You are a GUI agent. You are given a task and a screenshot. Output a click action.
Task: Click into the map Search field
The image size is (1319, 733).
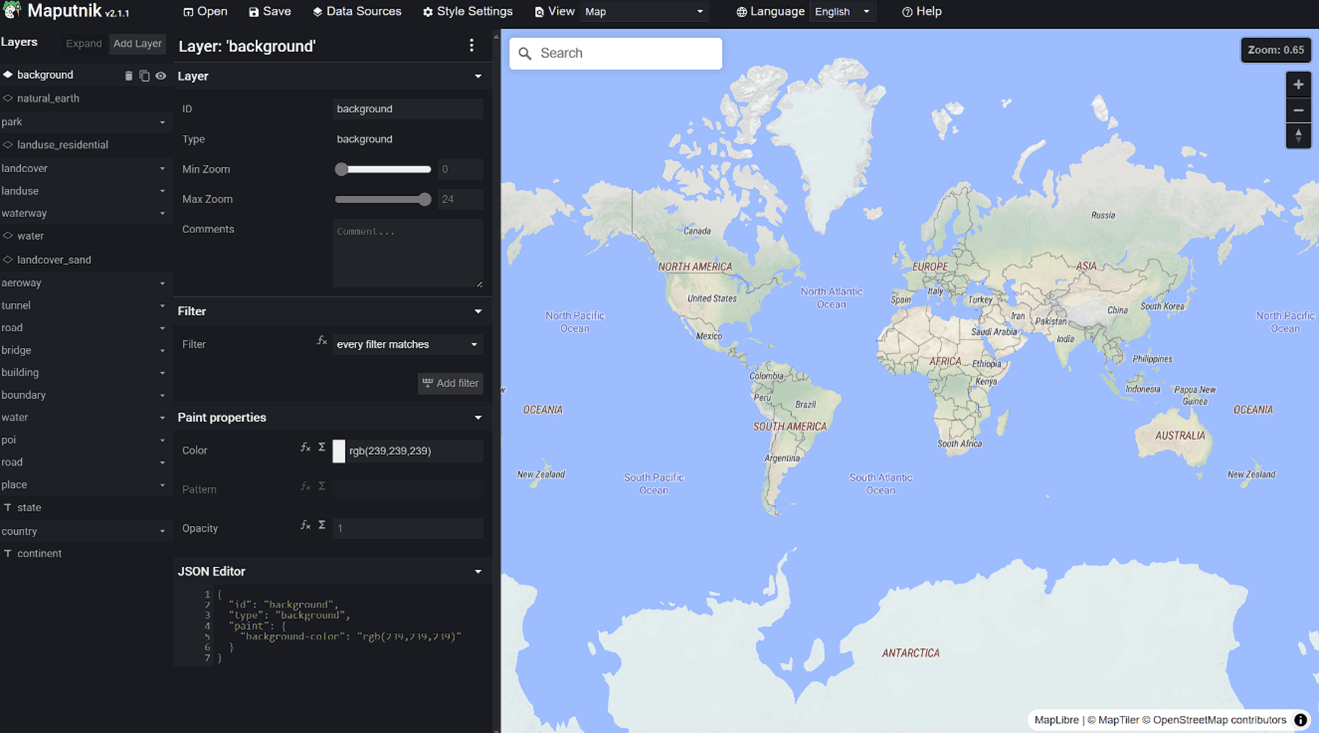[616, 53]
